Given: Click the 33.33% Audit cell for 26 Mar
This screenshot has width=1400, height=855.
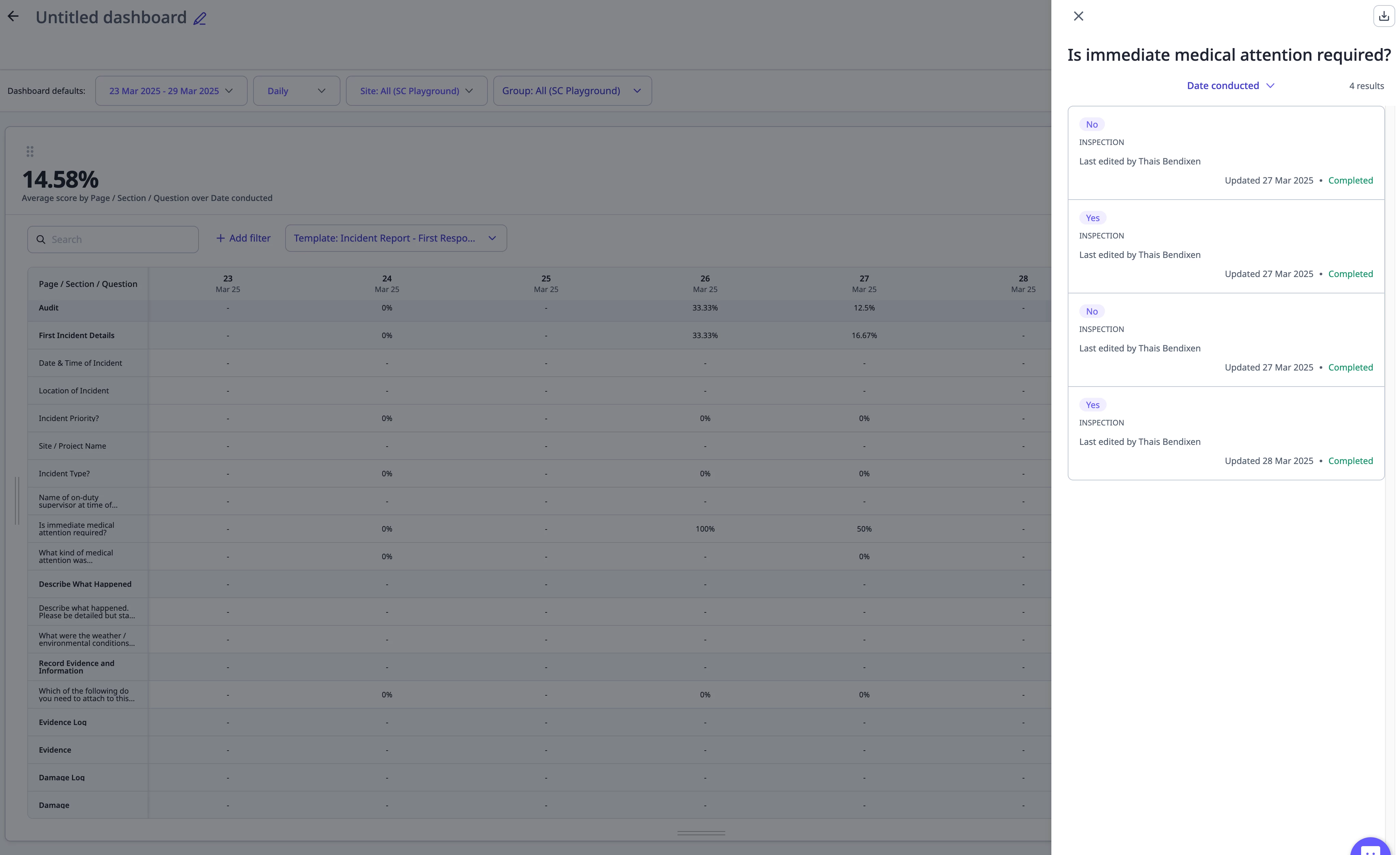Looking at the screenshot, I should (705, 308).
